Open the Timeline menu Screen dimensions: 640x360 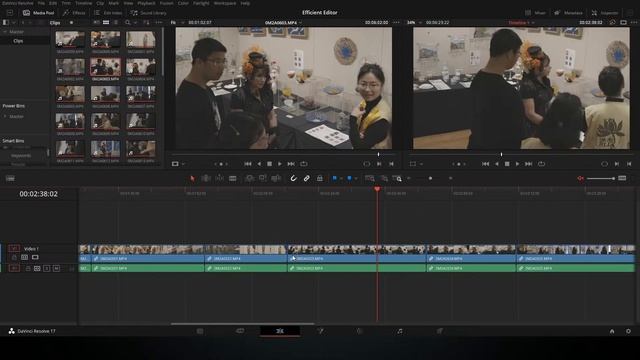tap(84, 3)
